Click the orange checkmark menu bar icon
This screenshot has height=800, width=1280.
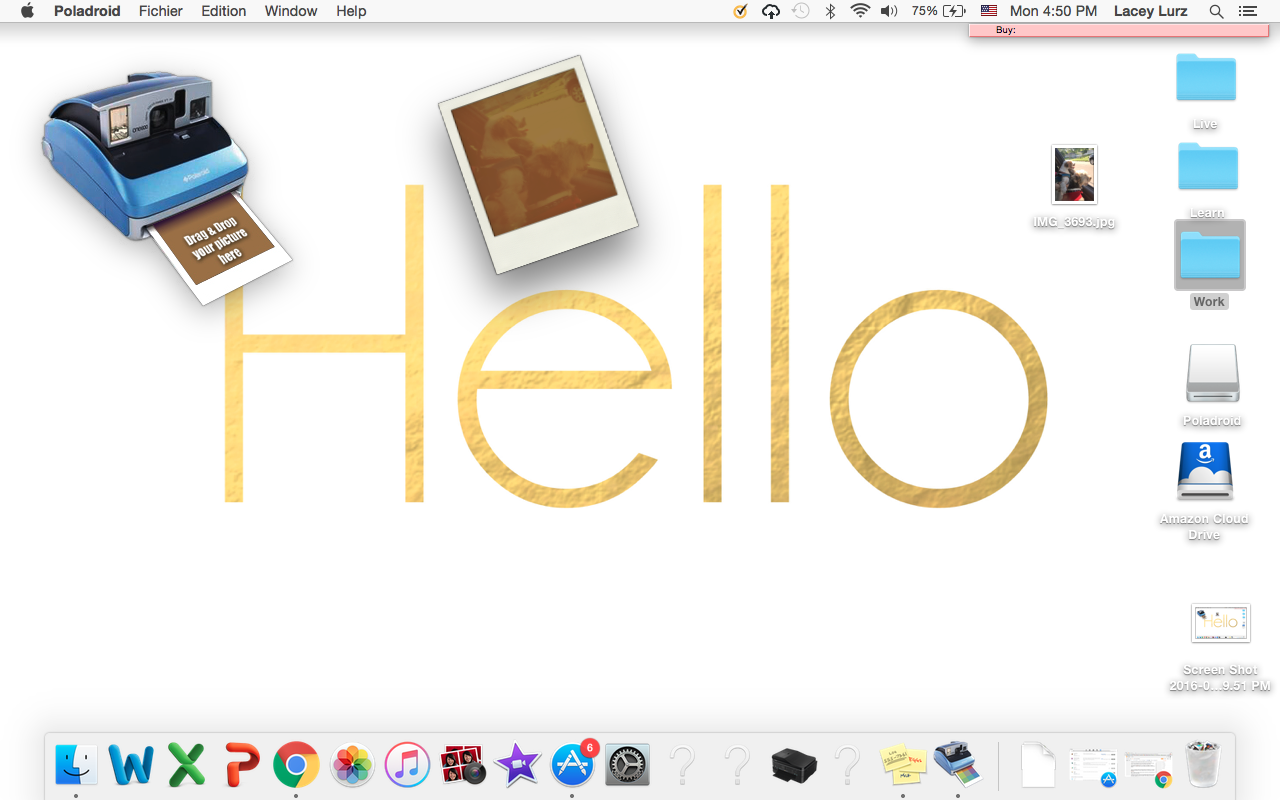pos(740,11)
